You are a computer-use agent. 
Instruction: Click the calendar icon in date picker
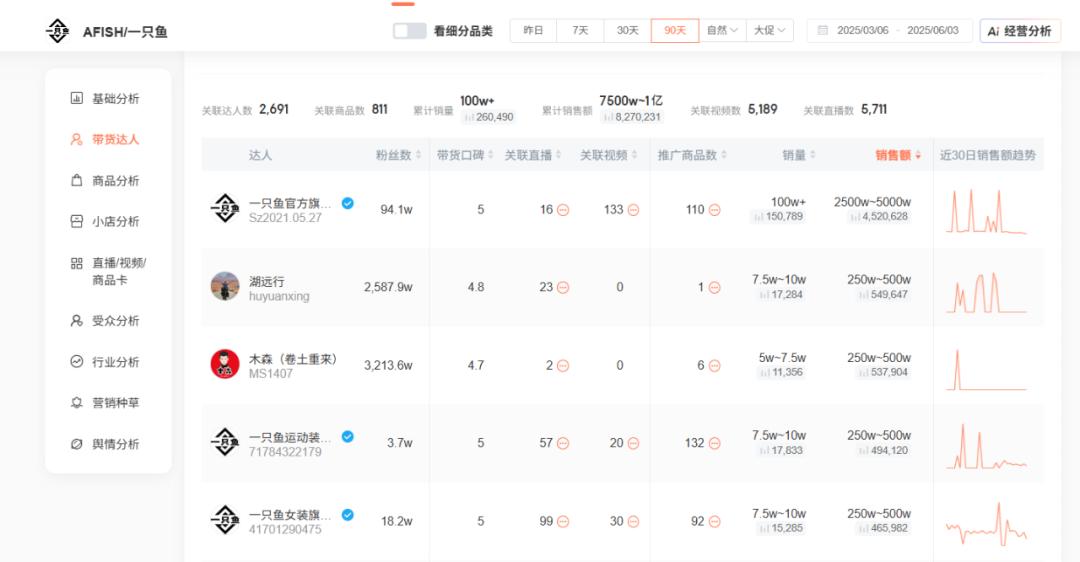822,30
